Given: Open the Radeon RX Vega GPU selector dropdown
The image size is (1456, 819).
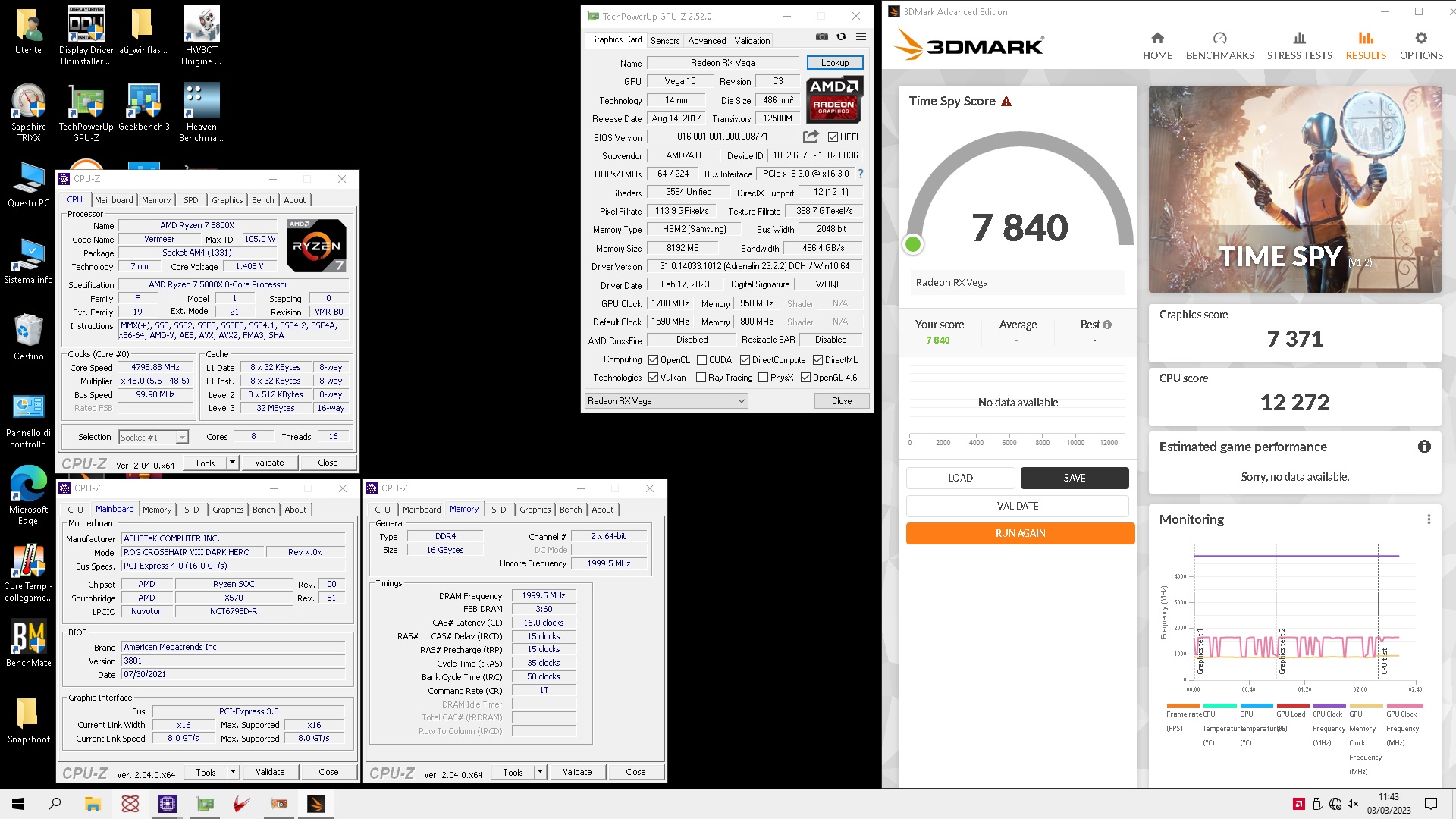Looking at the screenshot, I should (666, 401).
